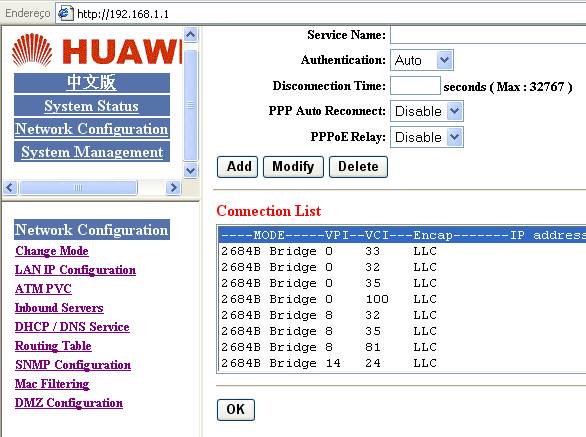
Task: Select the connection with VPI 14 VCI 24
Action: pyautogui.click(x=402, y=363)
